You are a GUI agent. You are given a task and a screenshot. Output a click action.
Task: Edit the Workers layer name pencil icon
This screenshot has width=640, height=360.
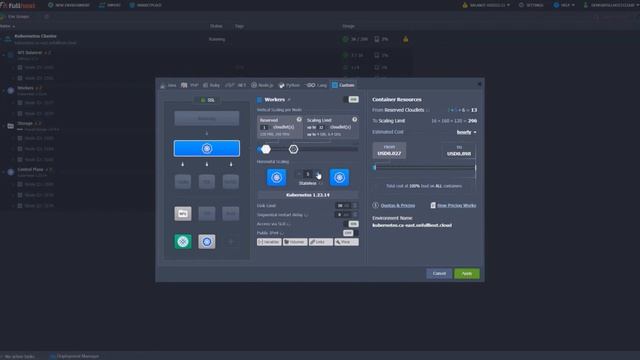coord(289,100)
